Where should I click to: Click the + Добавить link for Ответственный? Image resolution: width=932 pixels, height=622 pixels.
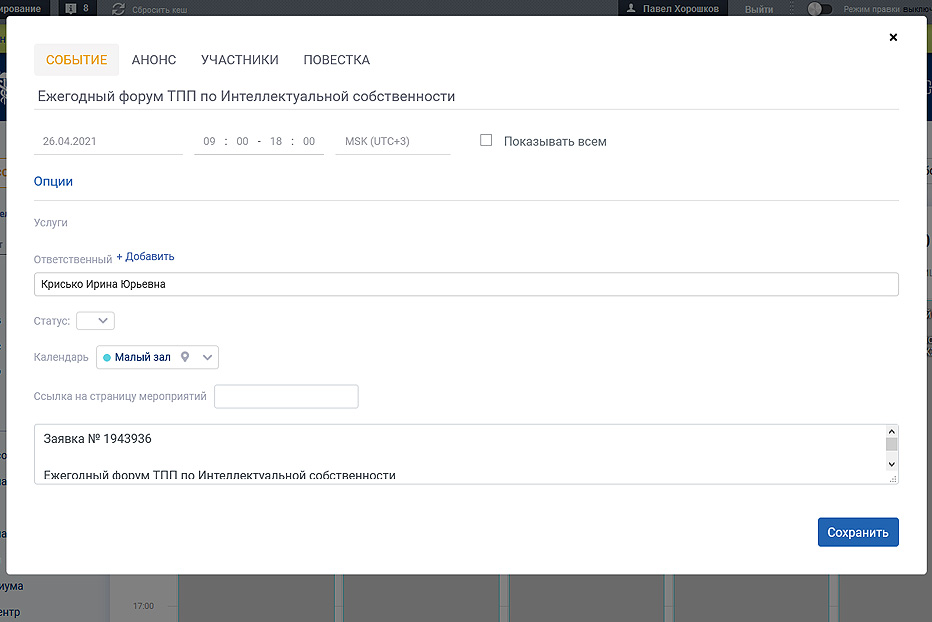pyautogui.click(x=145, y=257)
